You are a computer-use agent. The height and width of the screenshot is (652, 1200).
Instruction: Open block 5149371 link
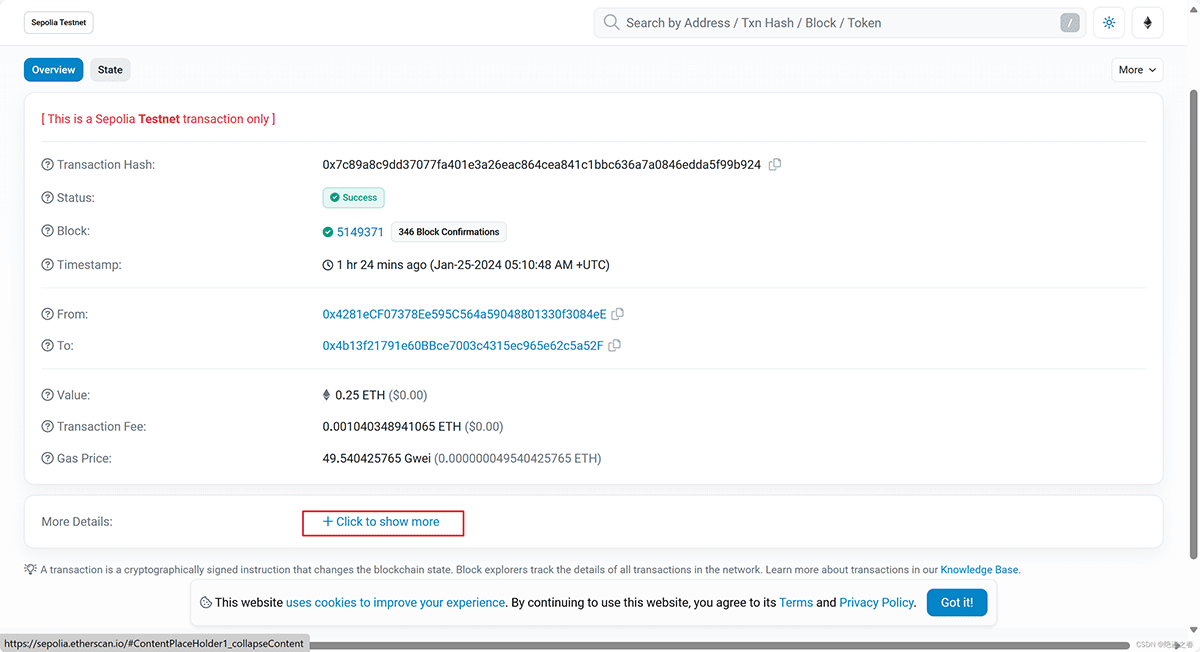[x=360, y=232]
